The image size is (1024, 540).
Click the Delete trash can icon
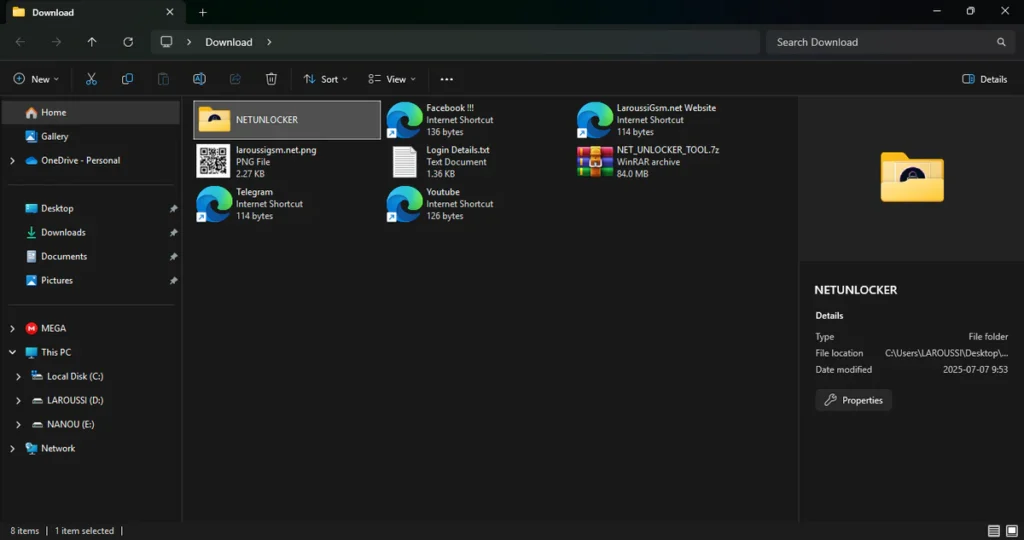pos(271,79)
